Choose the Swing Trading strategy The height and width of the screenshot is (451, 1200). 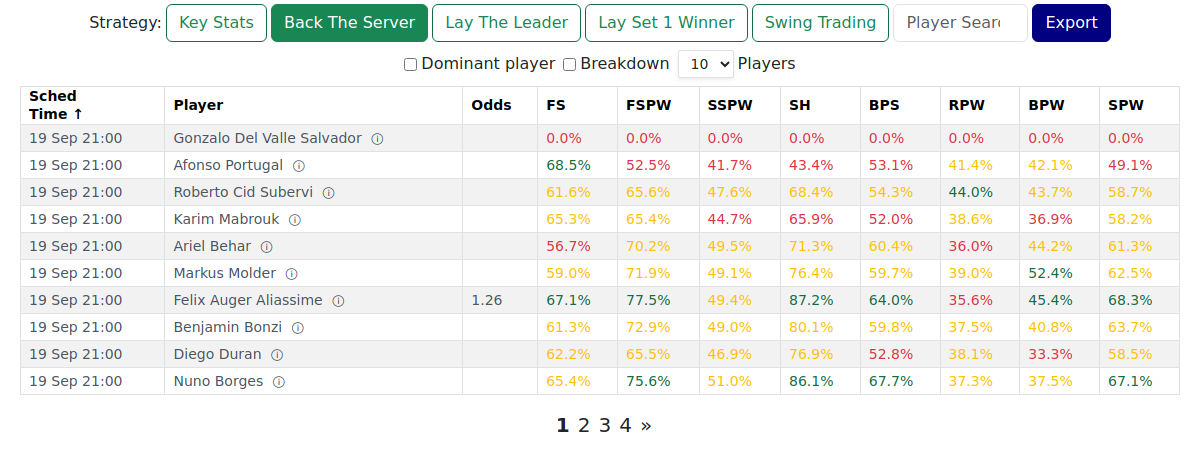point(820,22)
